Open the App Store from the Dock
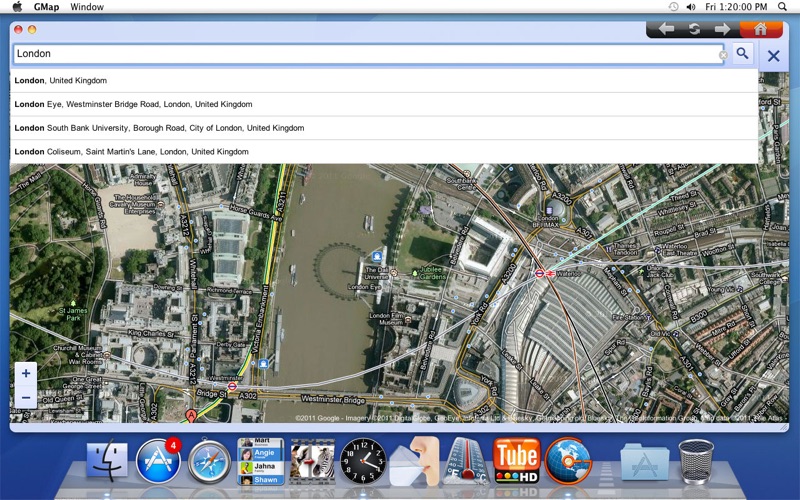800x500 pixels. (158, 460)
